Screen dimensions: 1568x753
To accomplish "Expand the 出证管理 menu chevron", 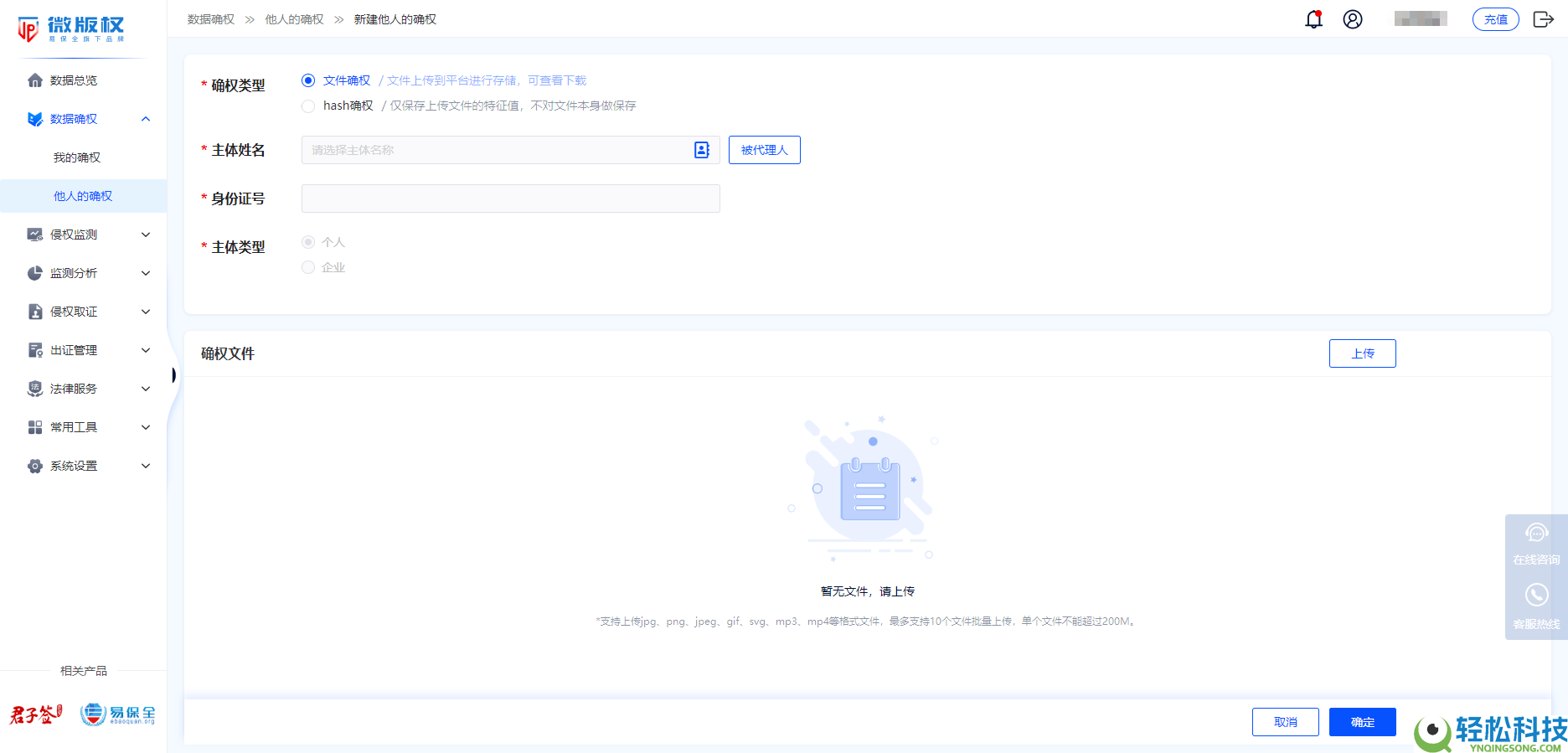I will (x=146, y=350).
